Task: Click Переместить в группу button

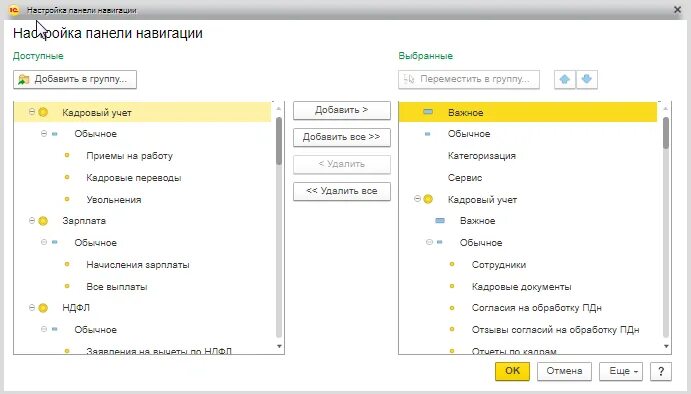Action: coord(469,79)
